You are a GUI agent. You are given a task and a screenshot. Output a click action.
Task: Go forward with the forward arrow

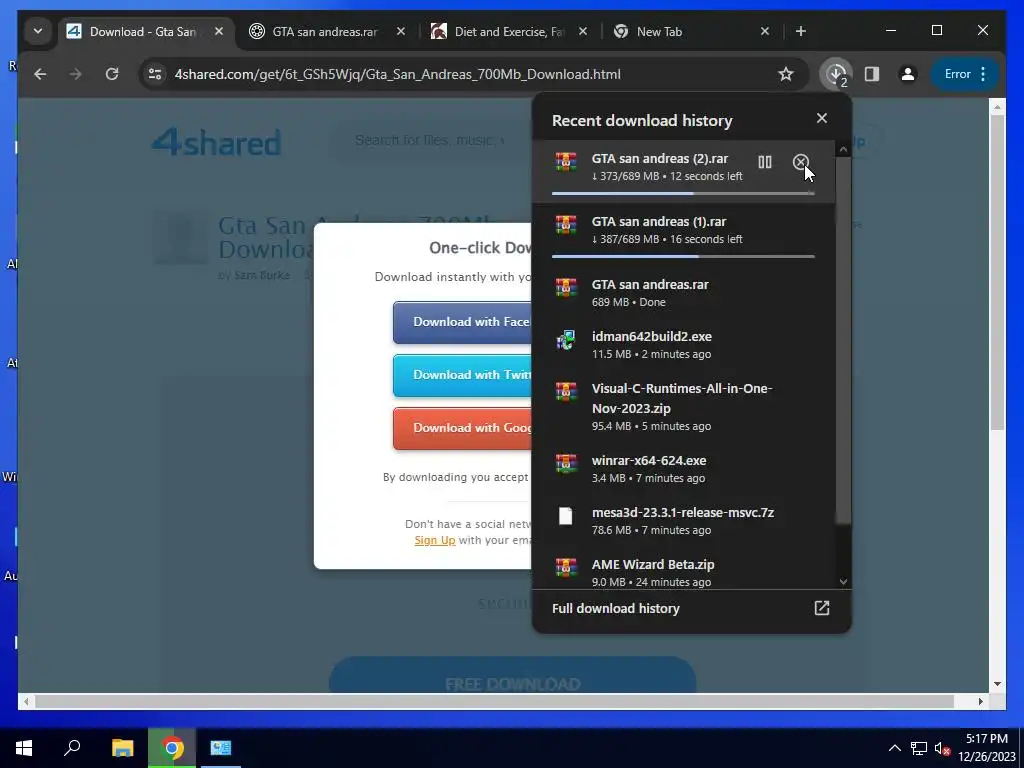point(76,74)
